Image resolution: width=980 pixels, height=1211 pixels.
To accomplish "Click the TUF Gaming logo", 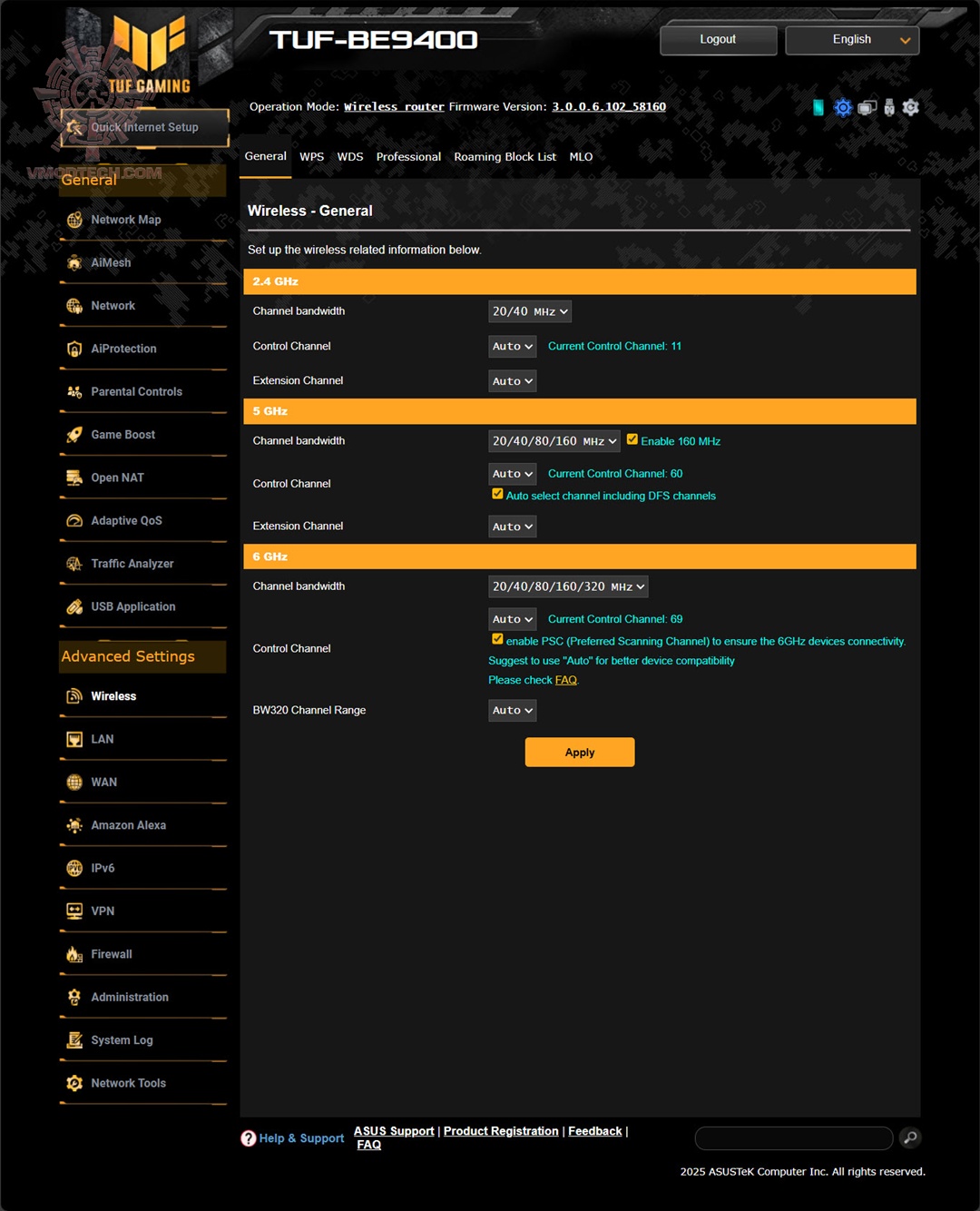I will 150,54.
